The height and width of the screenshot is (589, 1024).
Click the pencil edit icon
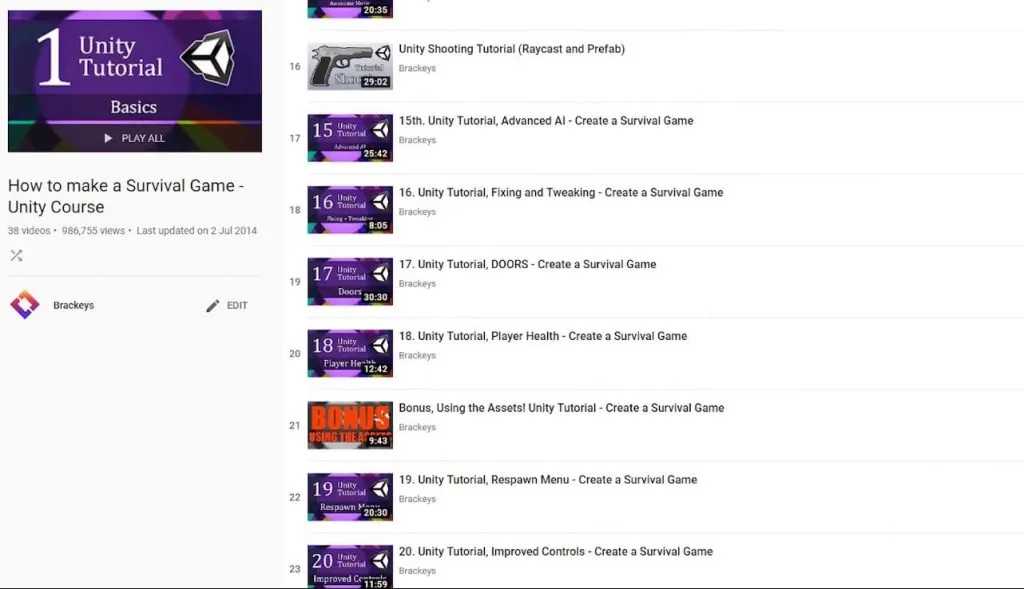tap(213, 306)
